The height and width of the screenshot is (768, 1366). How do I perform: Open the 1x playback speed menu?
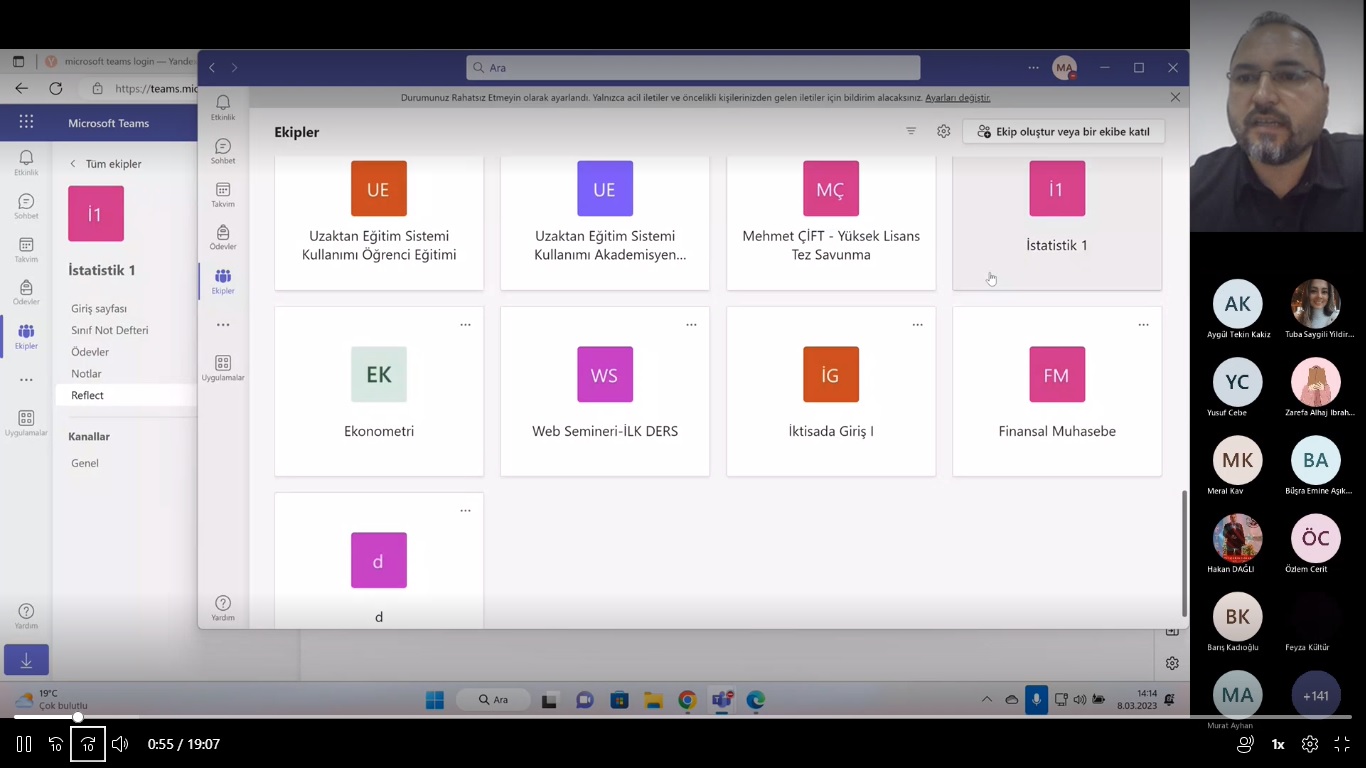coord(1278,744)
